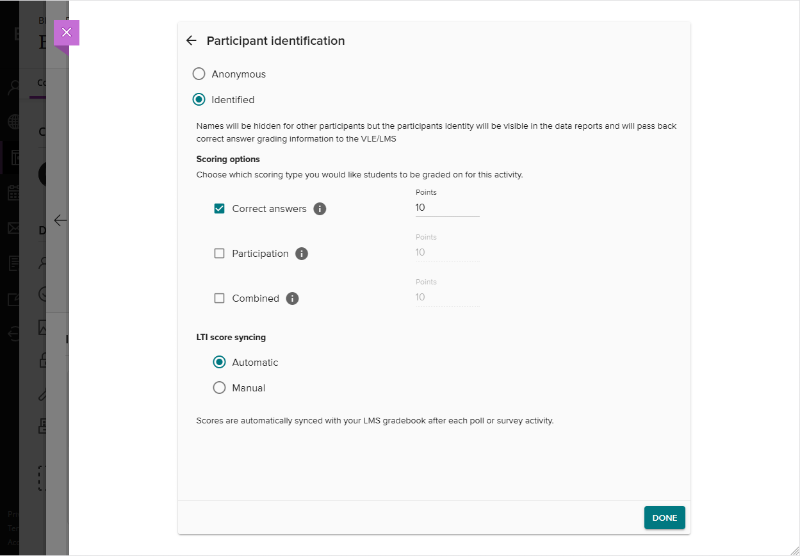Select the Identified option
Image resolution: width=800 pixels, height=556 pixels.
[199, 100]
